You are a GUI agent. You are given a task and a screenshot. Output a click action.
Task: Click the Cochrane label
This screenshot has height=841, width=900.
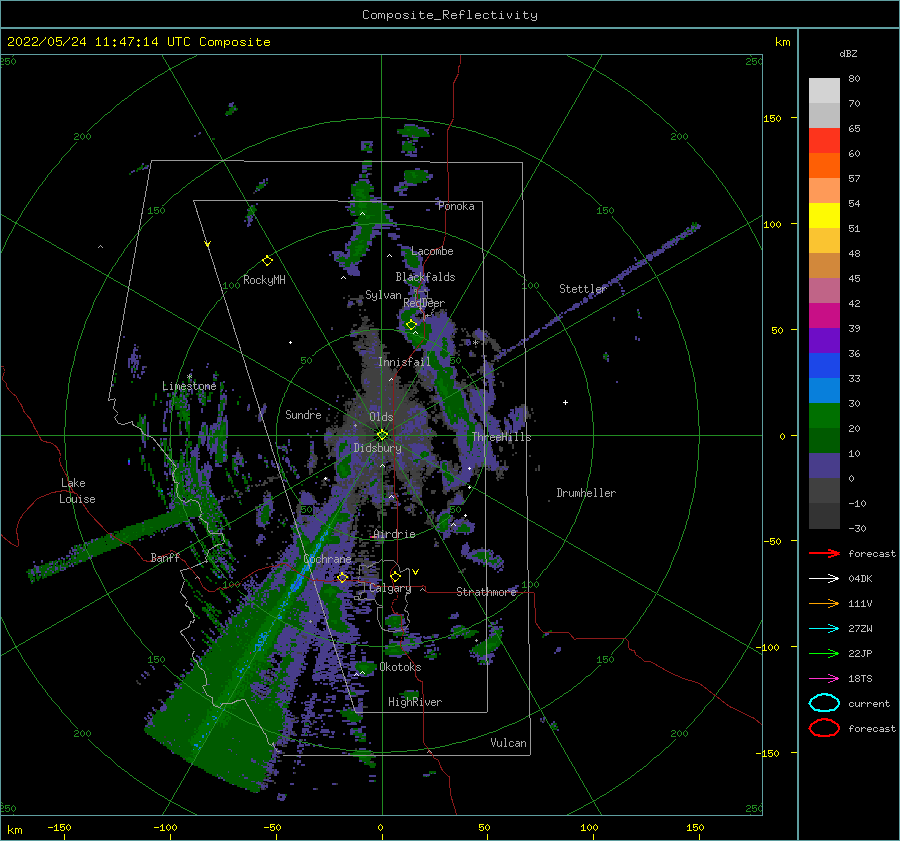[x=327, y=559]
